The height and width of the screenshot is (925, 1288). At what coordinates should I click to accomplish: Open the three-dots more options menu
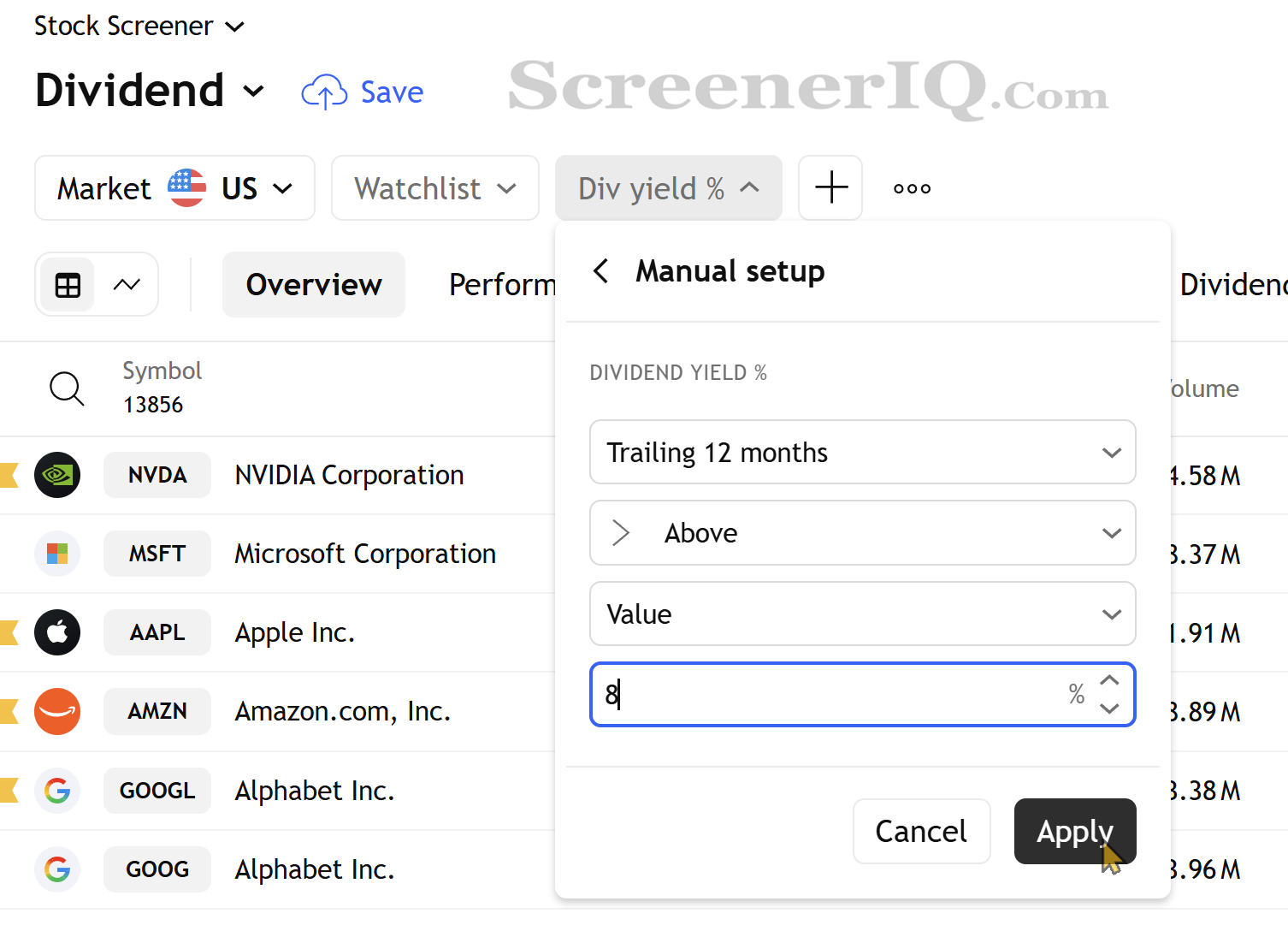[912, 188]
